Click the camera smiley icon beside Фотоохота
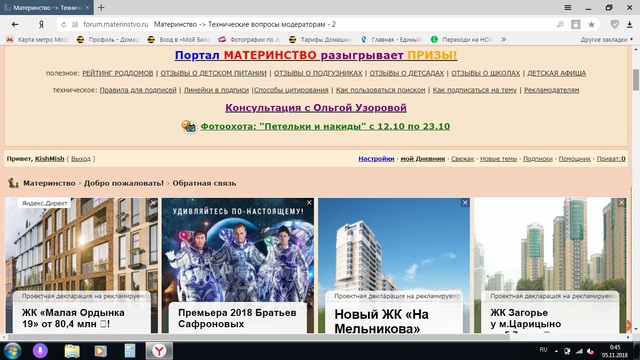 coord(189,127)
